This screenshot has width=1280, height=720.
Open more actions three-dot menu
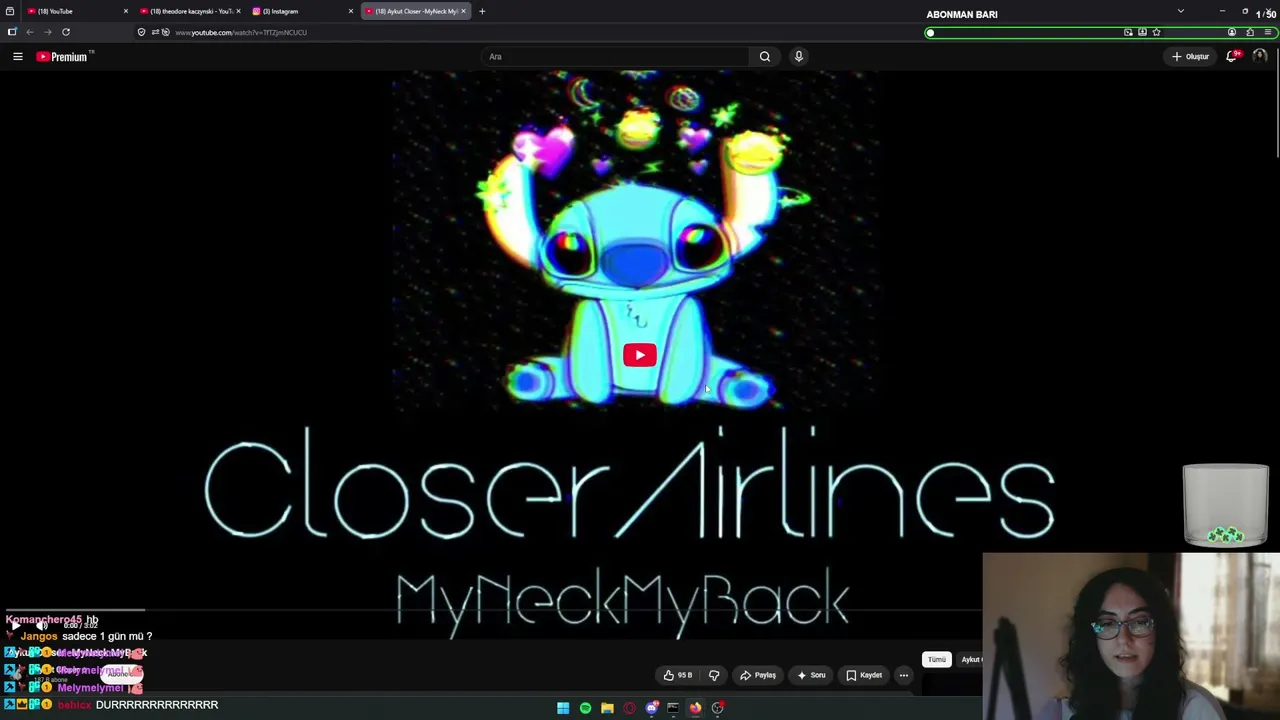[904, 675]
